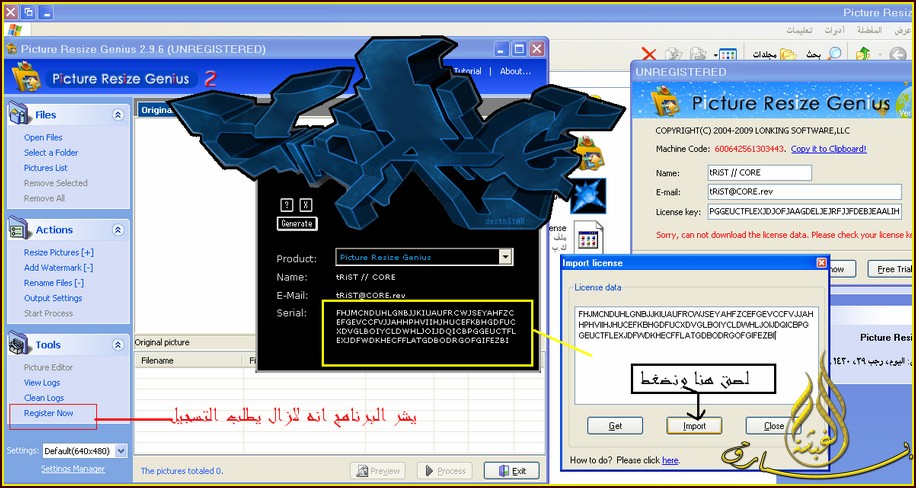Click Remove Selected
Viewport: 916px width, 488px height.
coord(55,183)
